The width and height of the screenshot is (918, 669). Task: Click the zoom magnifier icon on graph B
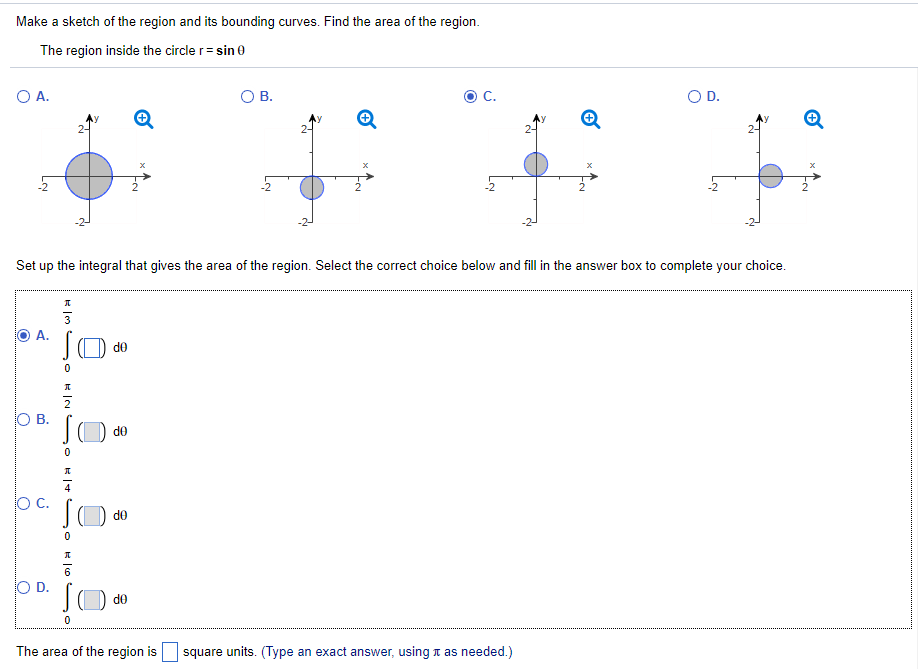click(366, 117)
